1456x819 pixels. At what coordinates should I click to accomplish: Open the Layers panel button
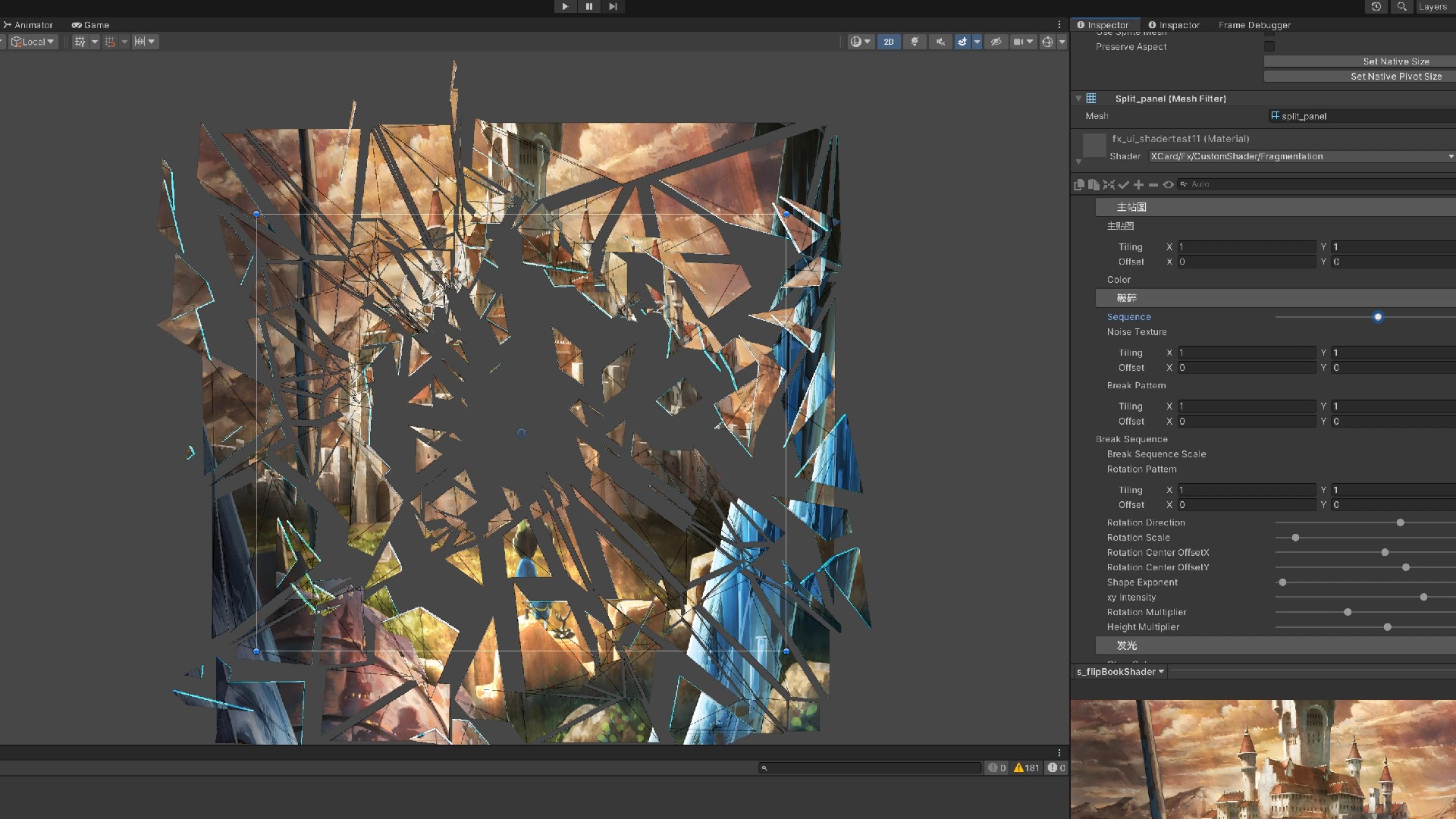(x=1433, y=6)
